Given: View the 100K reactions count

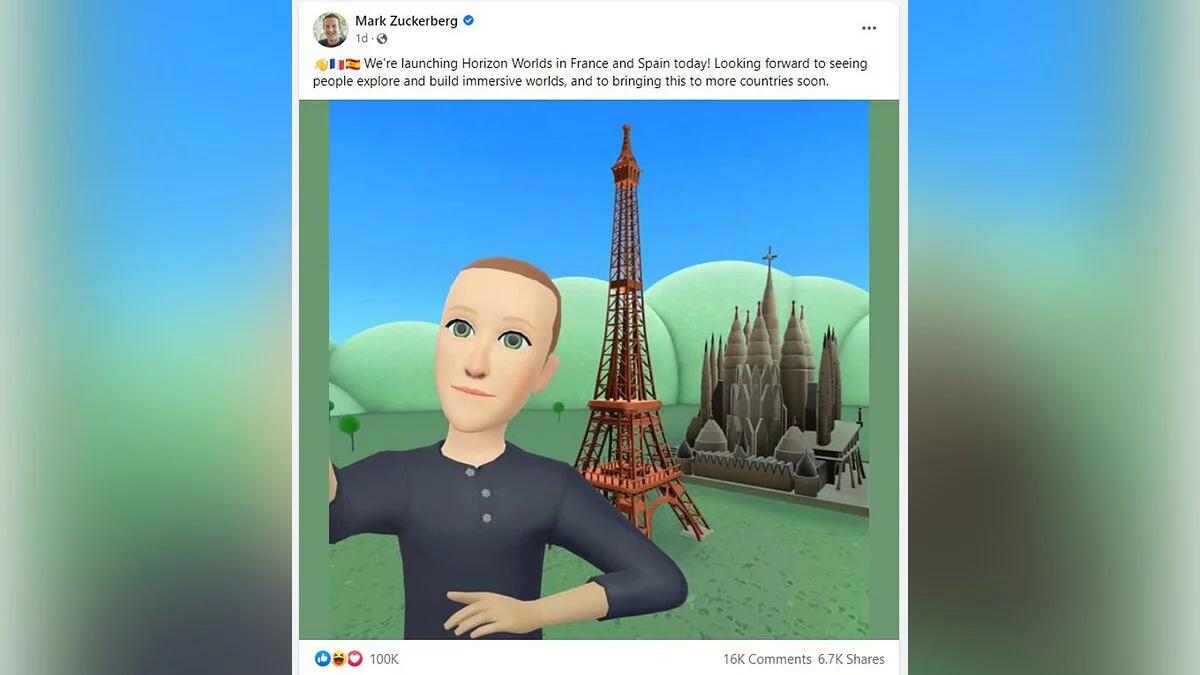Looking at the screenshot, I should [x=384, y=659].
